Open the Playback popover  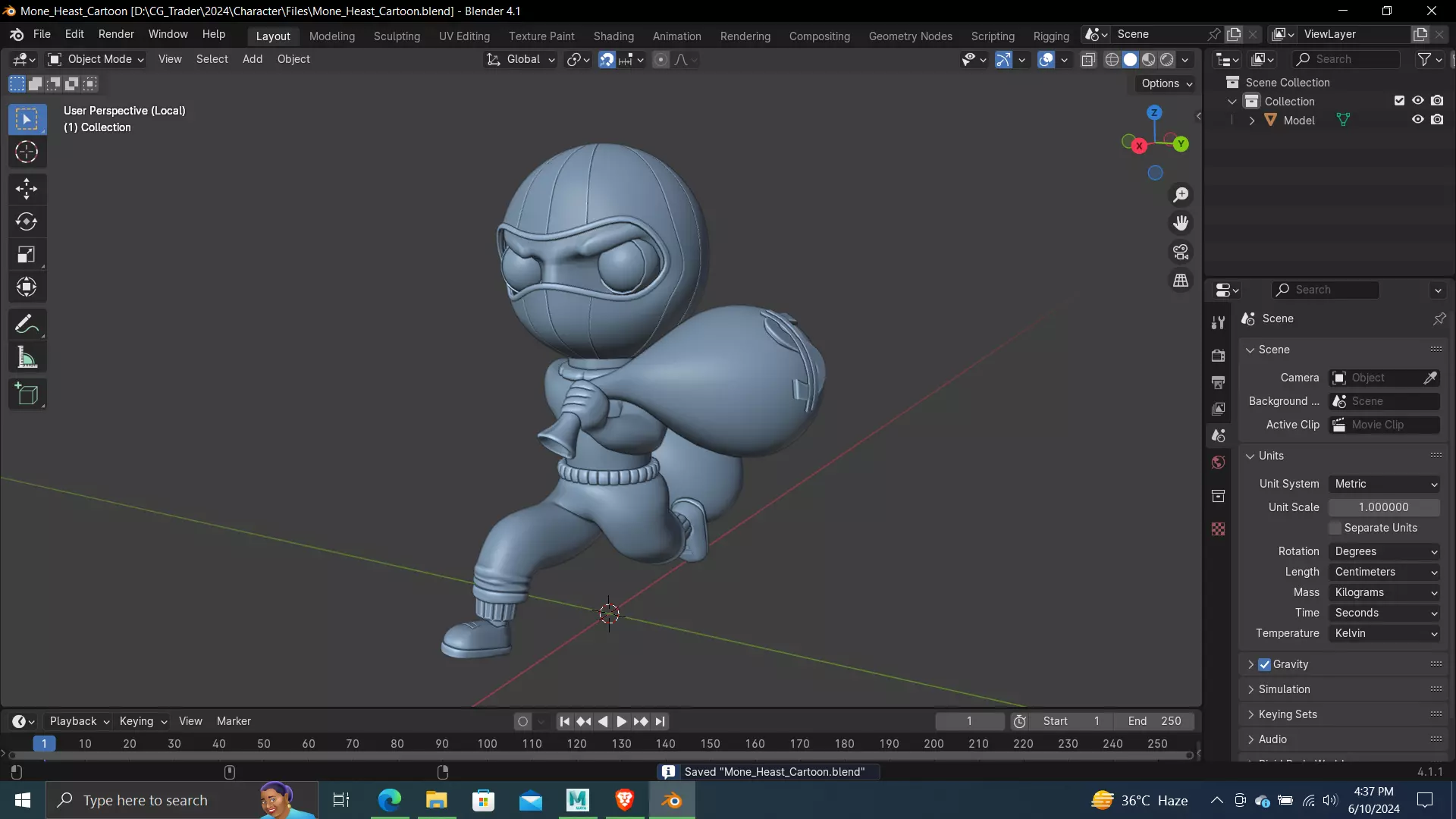[x=79, y=721]
